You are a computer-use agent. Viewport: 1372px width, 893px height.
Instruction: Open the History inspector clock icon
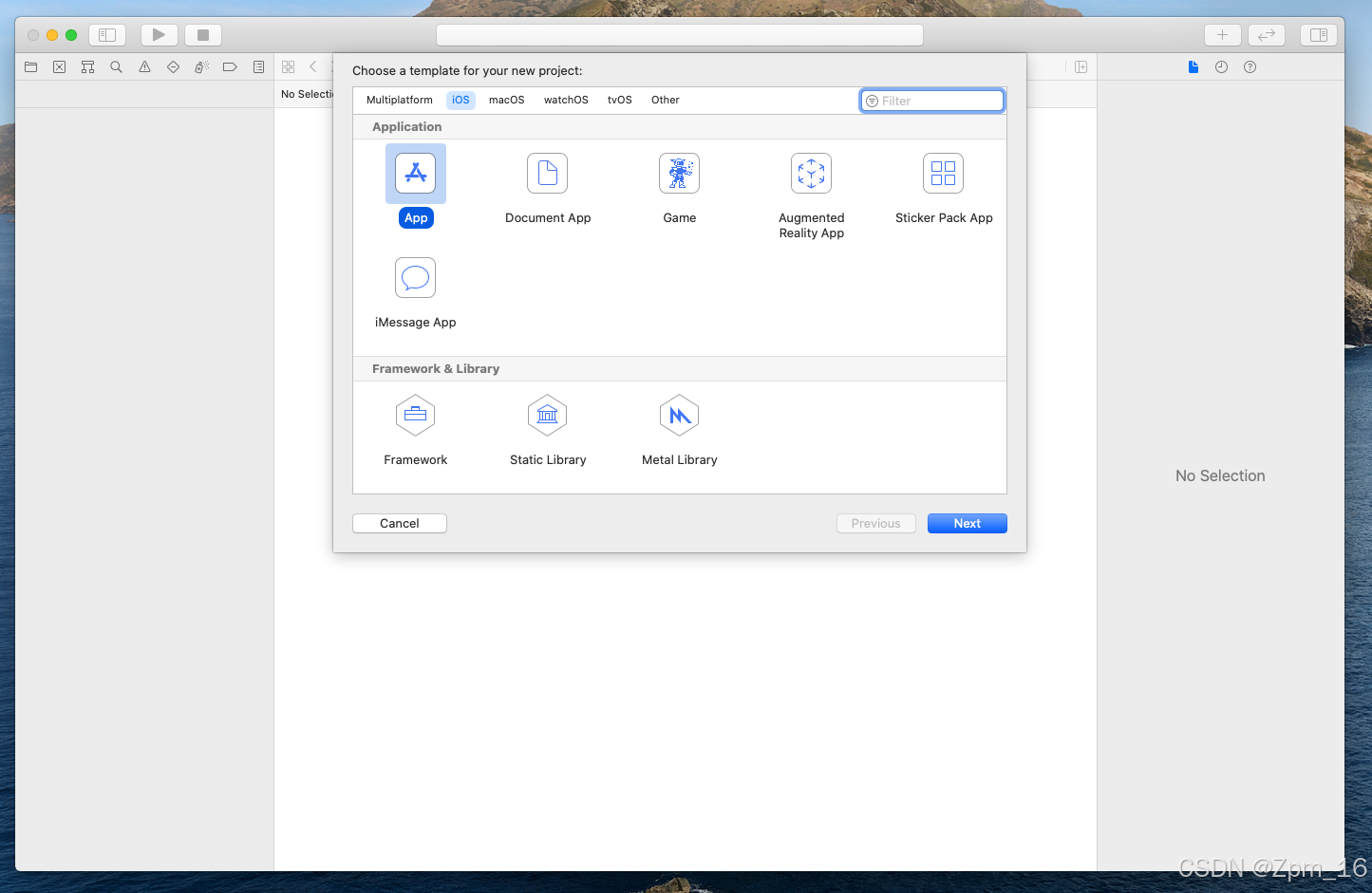coord(1222,67)
